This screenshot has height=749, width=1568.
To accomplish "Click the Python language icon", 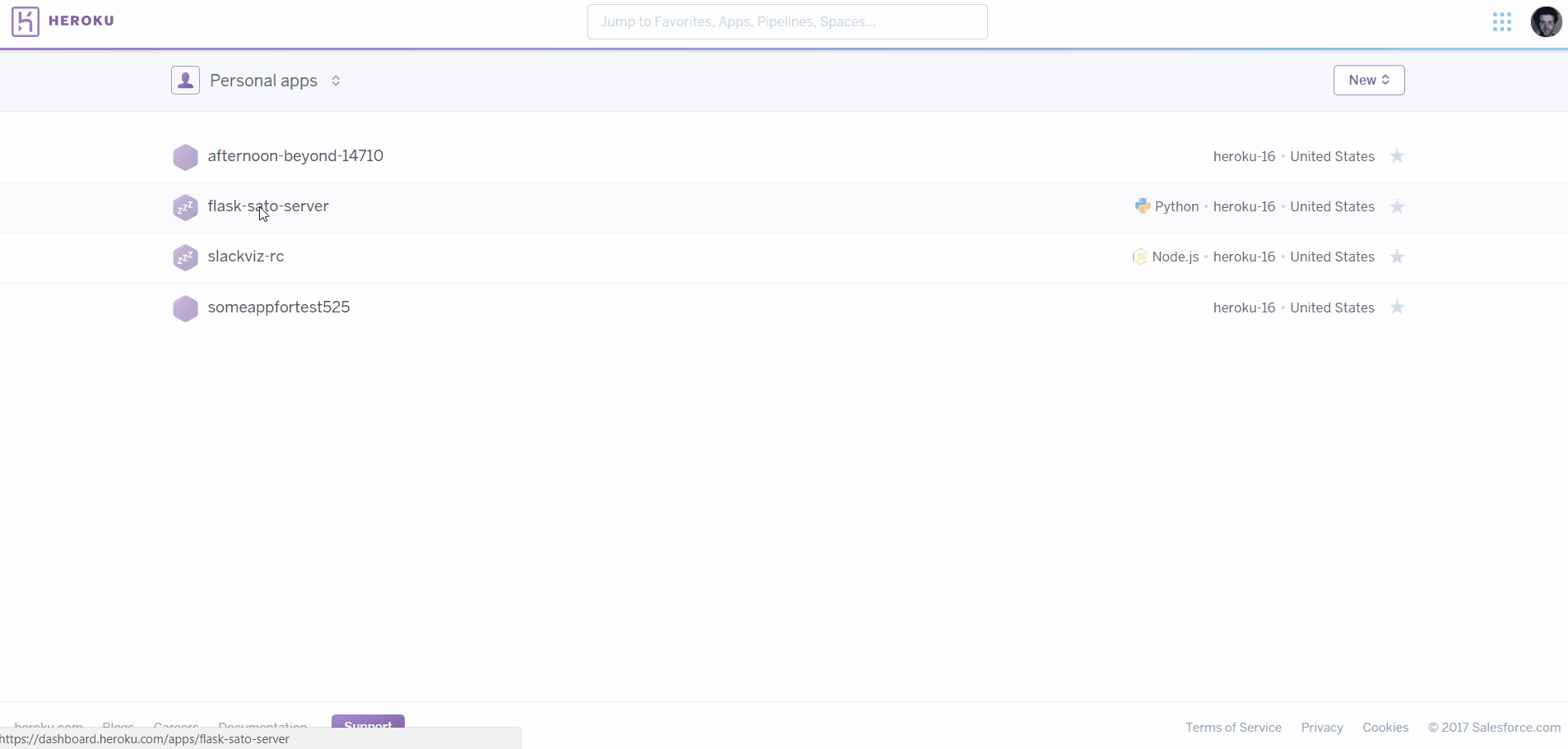I will point(1143,206).
